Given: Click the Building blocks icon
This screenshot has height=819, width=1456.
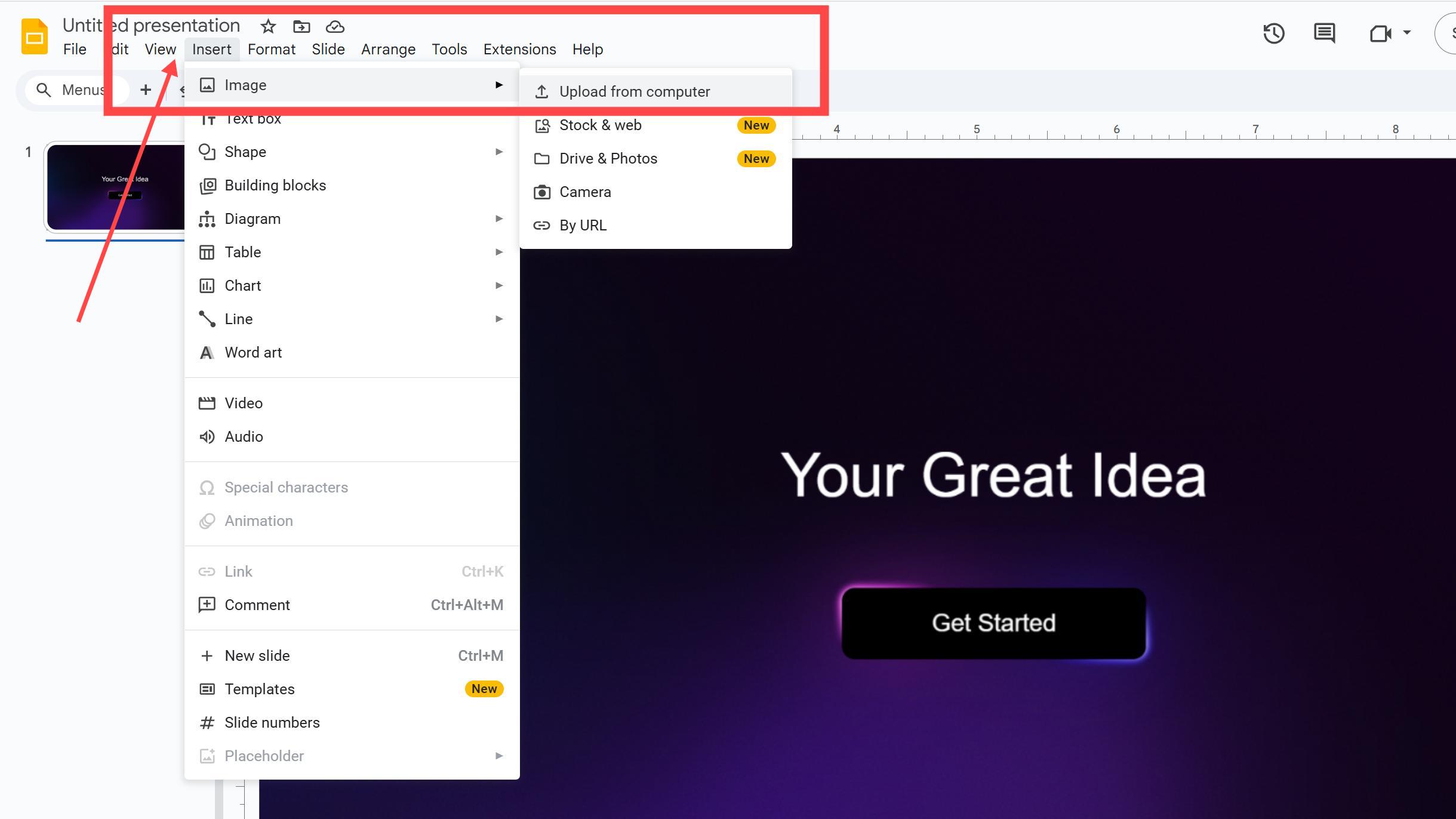Looking at the screenshot, I should click(207, 186).
